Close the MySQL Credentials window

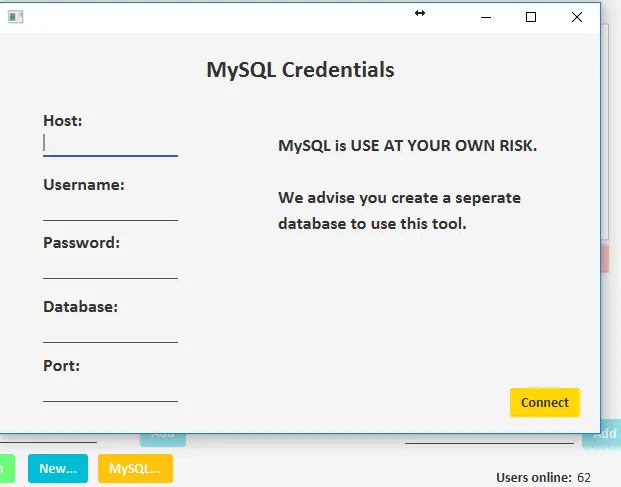(577, 17)
